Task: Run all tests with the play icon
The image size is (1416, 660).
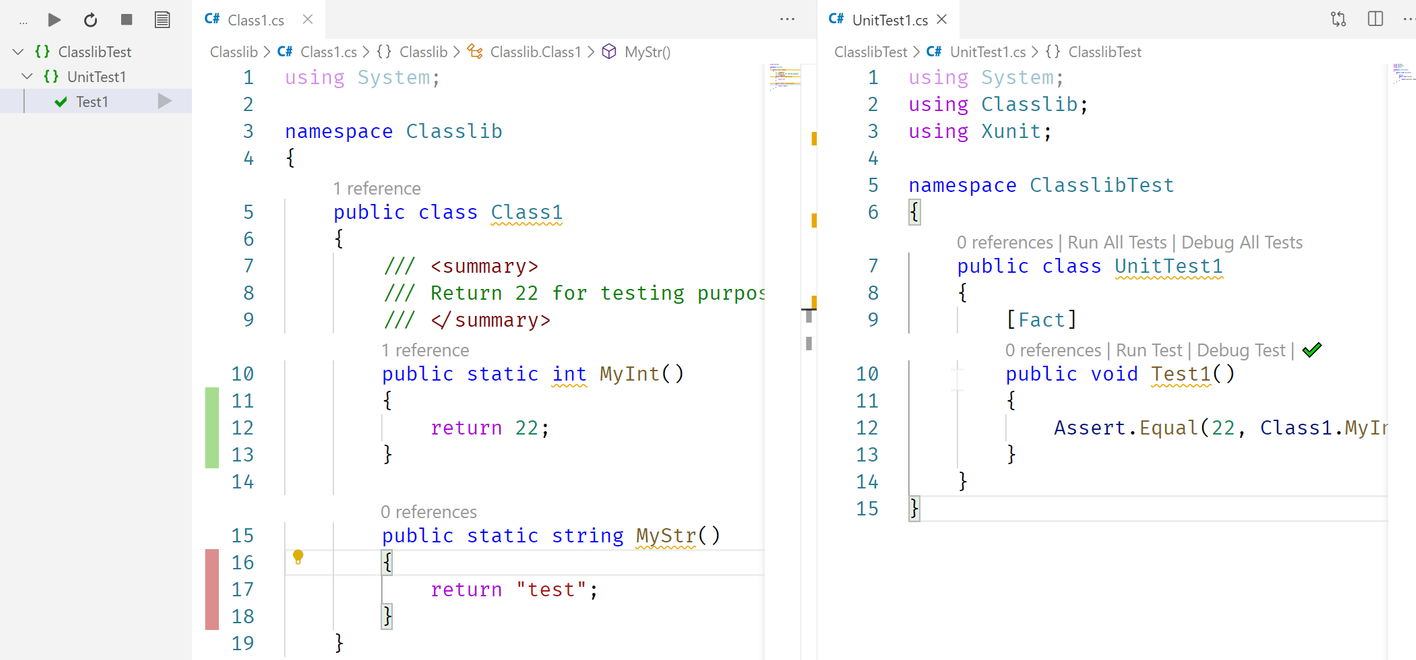Action: coord(55,19)
